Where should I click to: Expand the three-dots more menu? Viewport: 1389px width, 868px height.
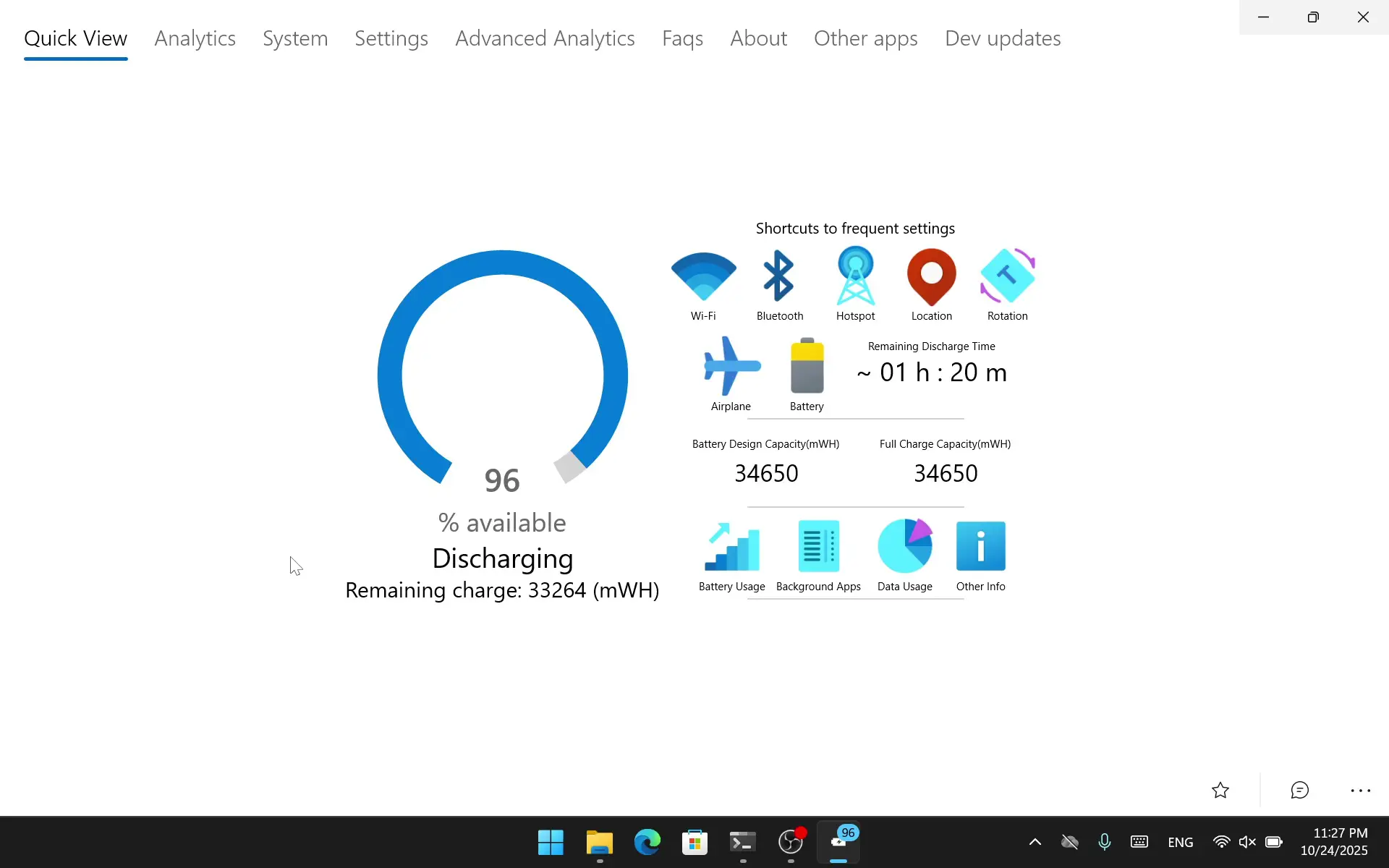coord(1360,791)
